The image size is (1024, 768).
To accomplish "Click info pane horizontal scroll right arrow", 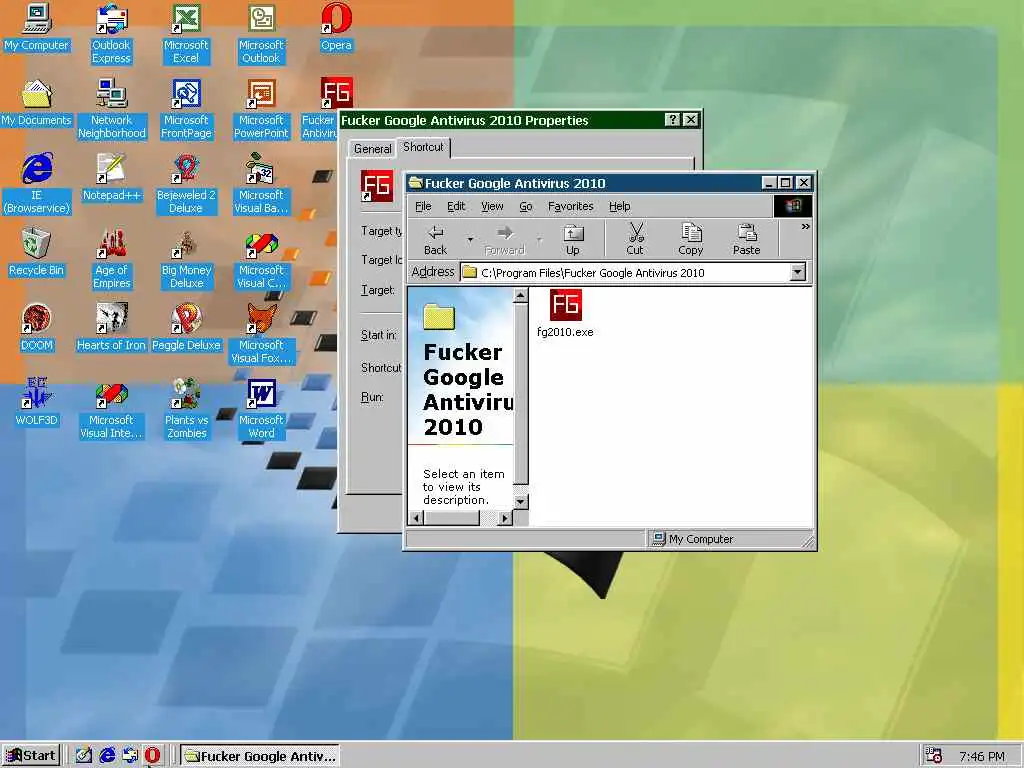I will (504, 518).
